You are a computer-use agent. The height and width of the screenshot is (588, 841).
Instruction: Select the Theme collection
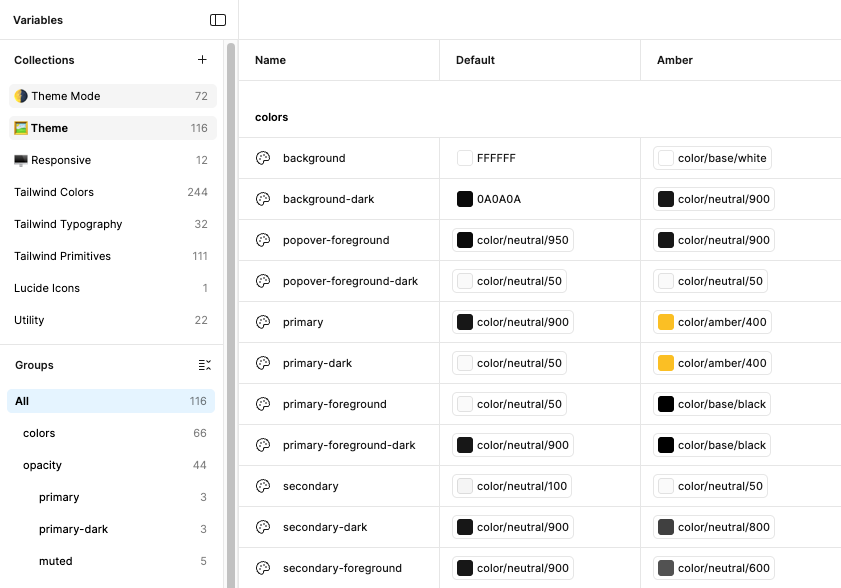point(50,128)
